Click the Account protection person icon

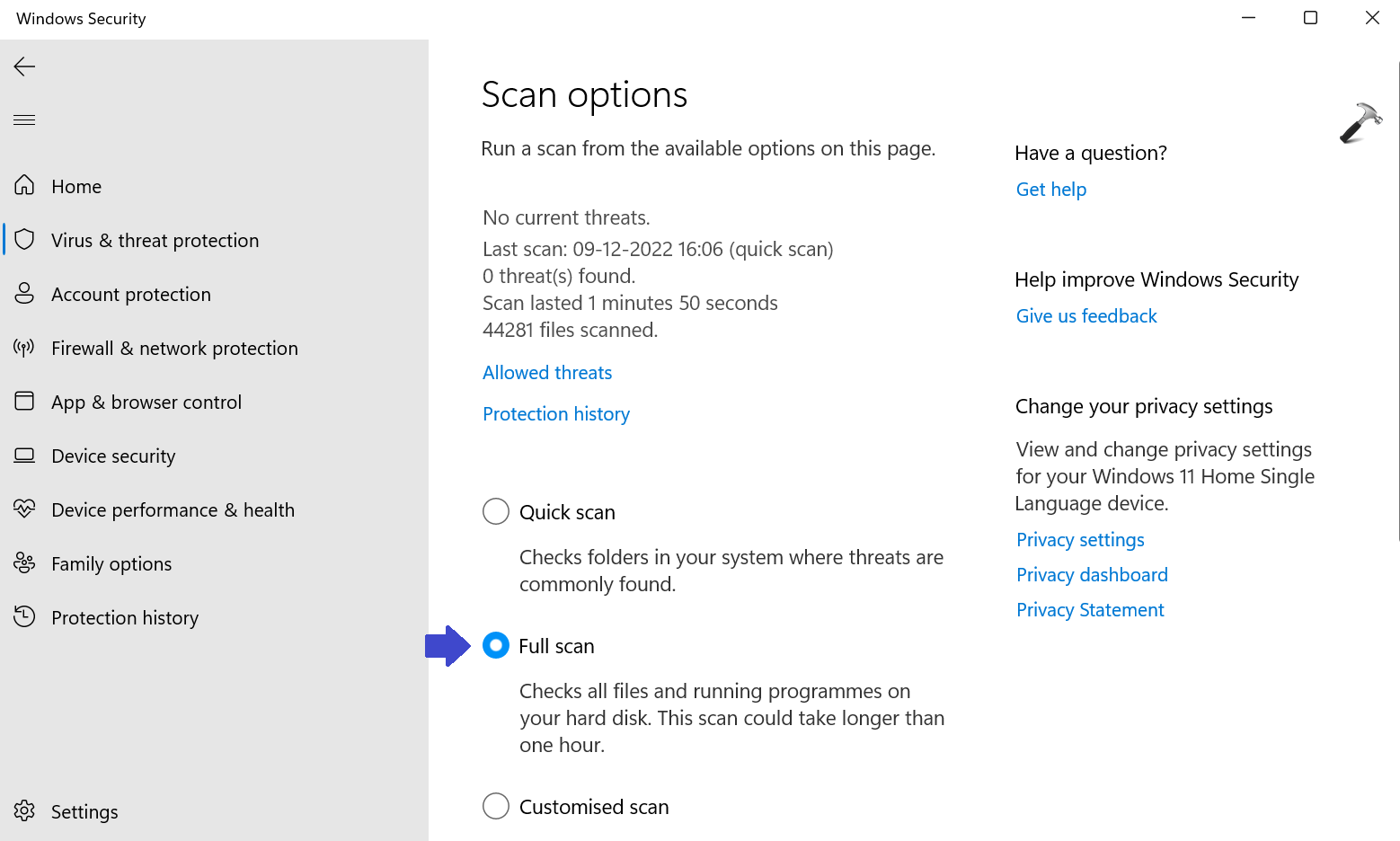tap(24, 294)
